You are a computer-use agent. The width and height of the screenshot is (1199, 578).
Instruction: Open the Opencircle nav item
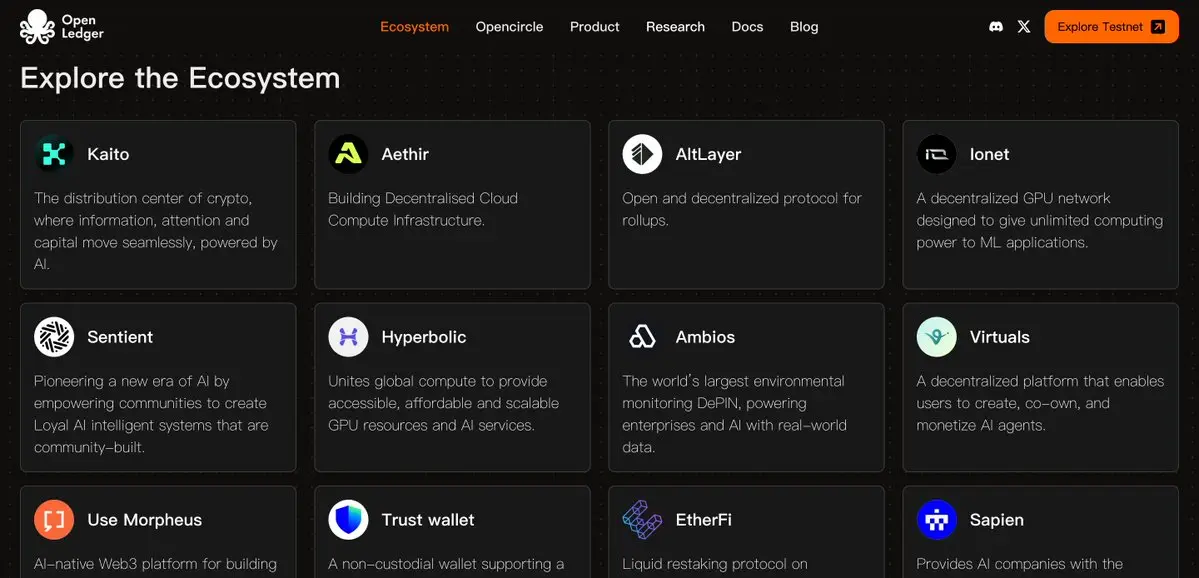(509, 27)
